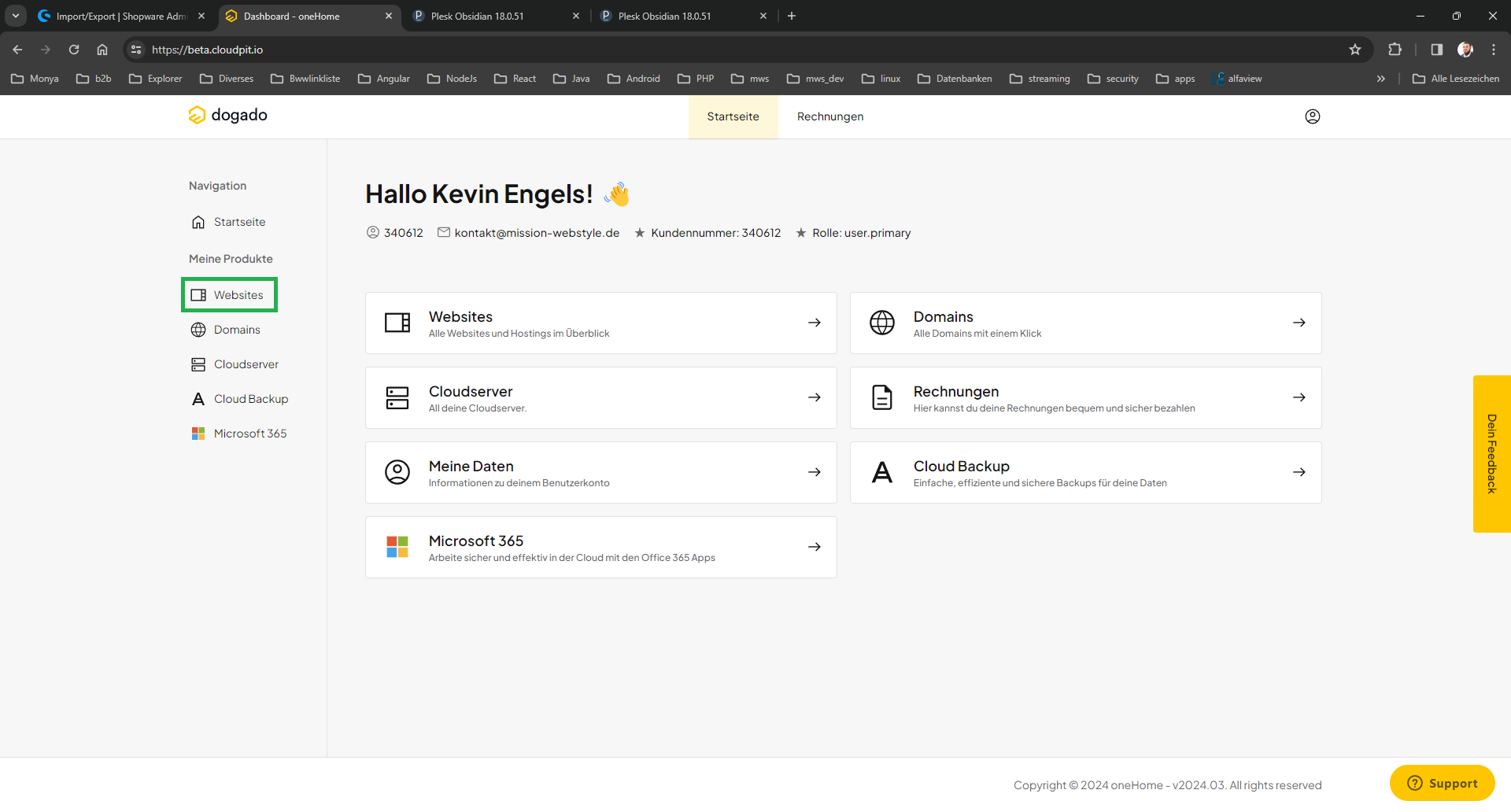Click the user account icon in header

(x=1312, y=116)
